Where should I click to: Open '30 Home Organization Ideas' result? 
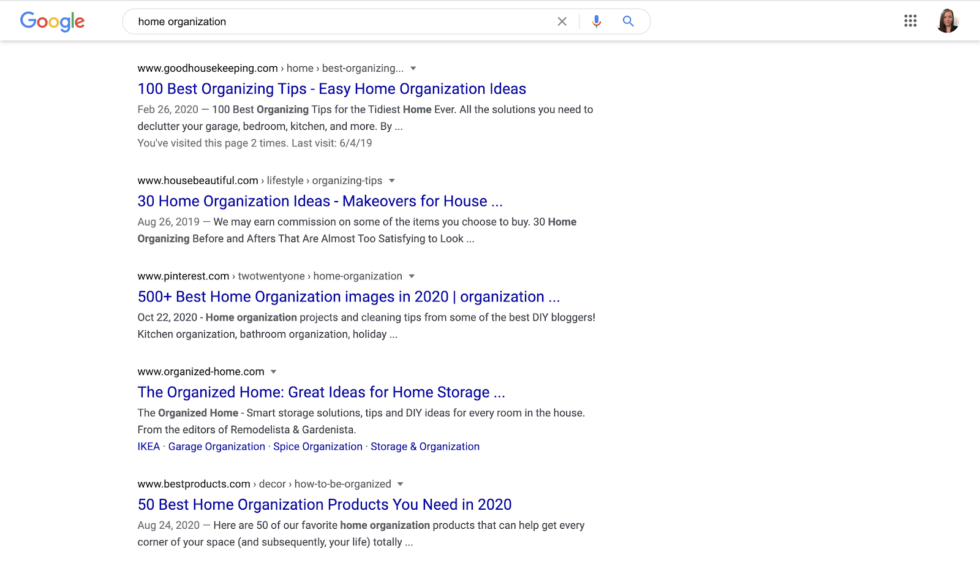point(320,201)
